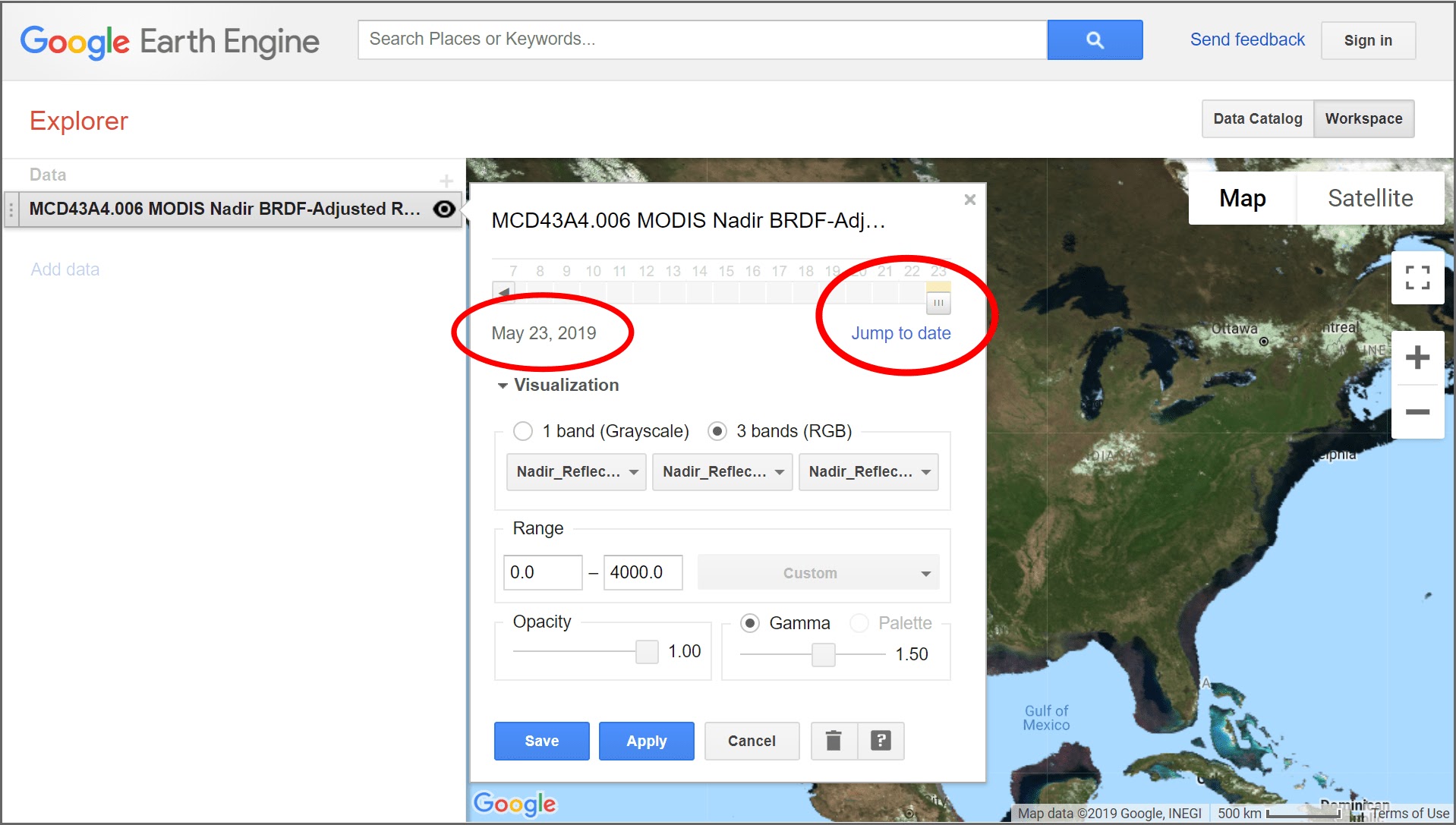Click the Google logo on map
The width and height of the screenshot is (1456, 825).
515,804
